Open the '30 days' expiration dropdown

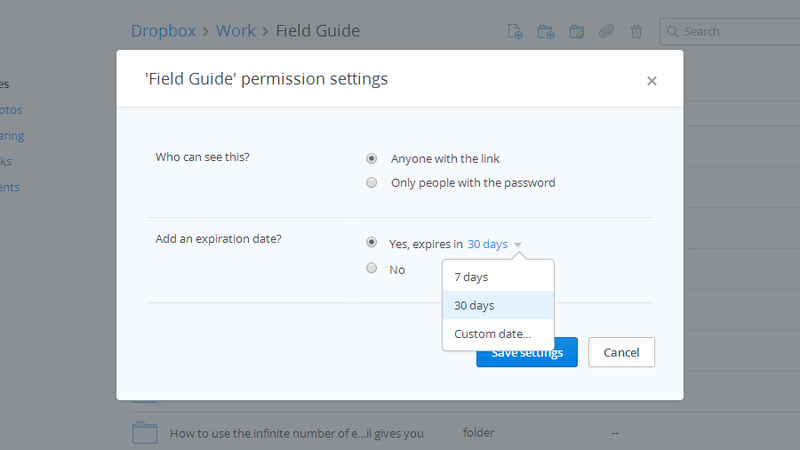(x=488, y=244)
